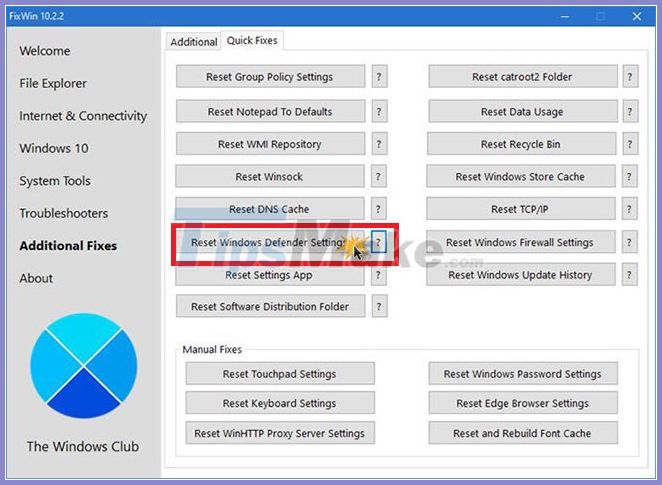
Task: Open help for Reset Windows Firewall Settings
Action: pos(629,242)
